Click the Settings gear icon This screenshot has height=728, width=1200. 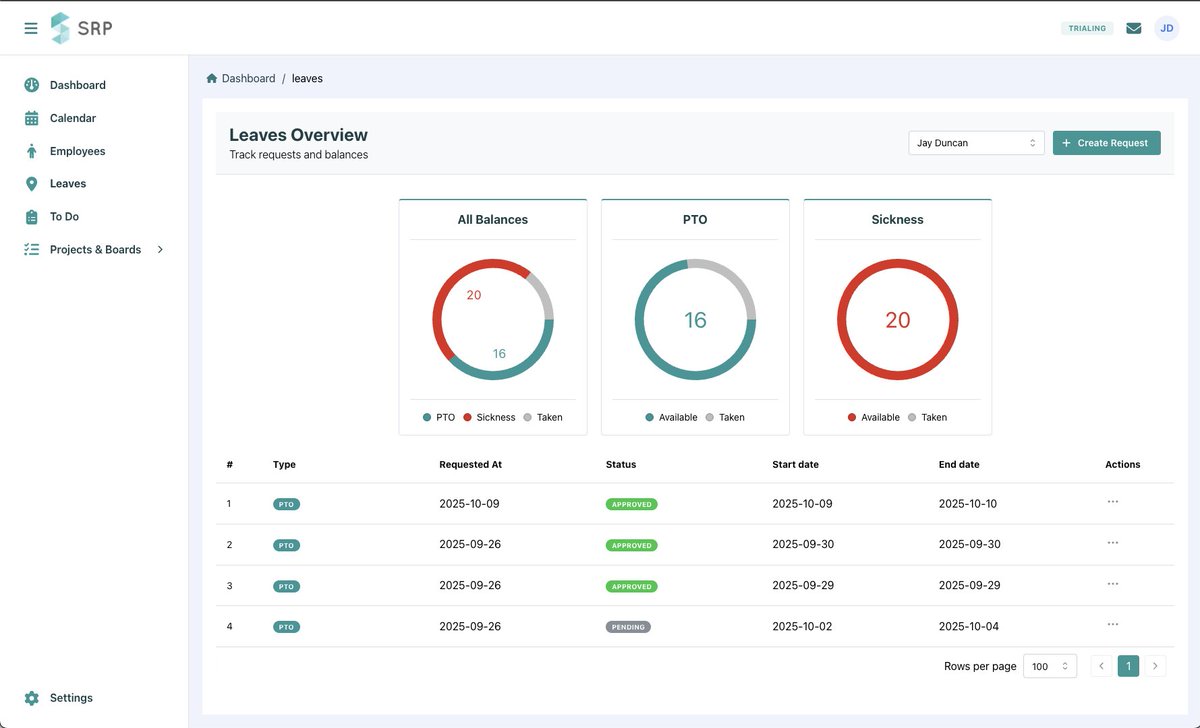tap(31, 698)
